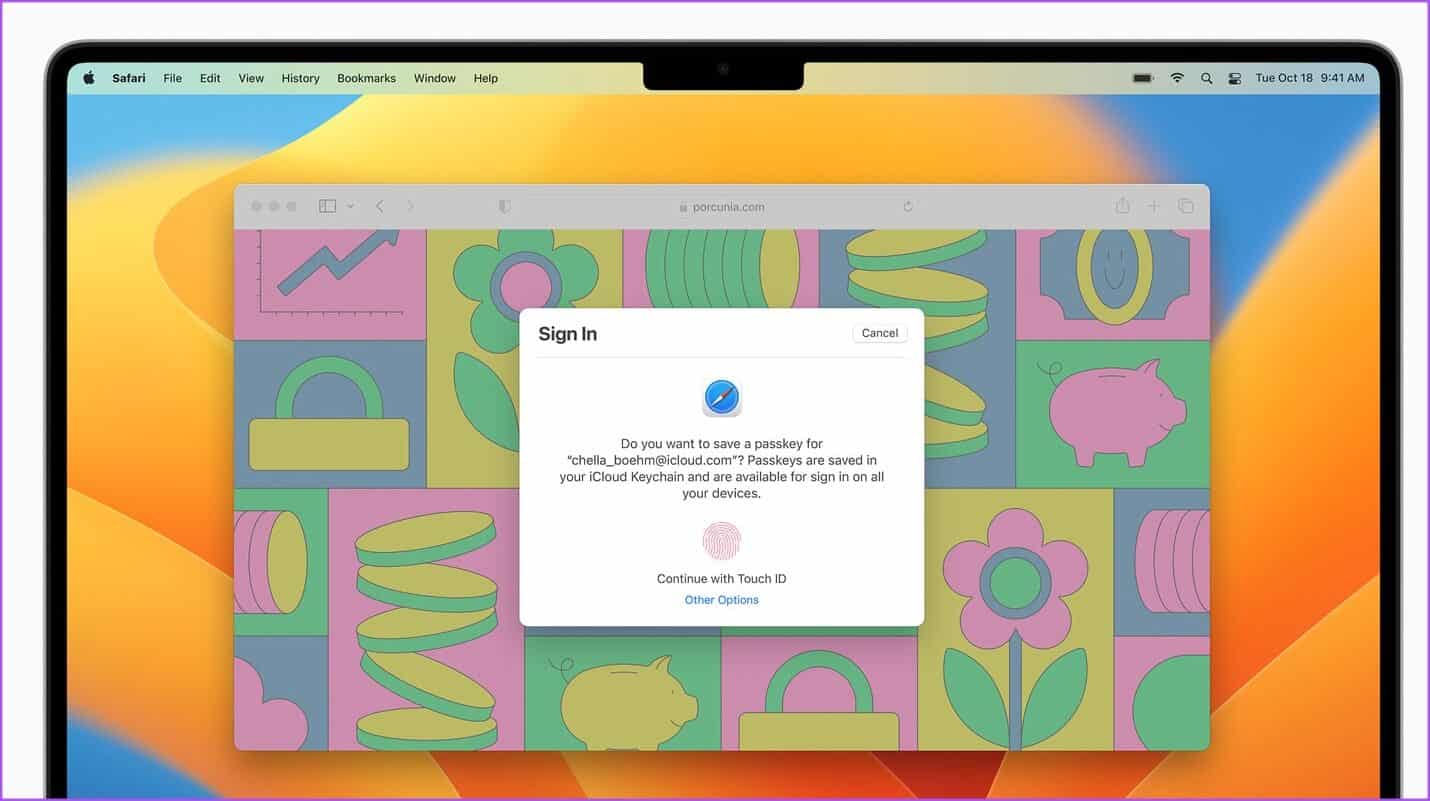Click the passkey prompt message text
This screenshot has width=1430, height=801.
722,468
